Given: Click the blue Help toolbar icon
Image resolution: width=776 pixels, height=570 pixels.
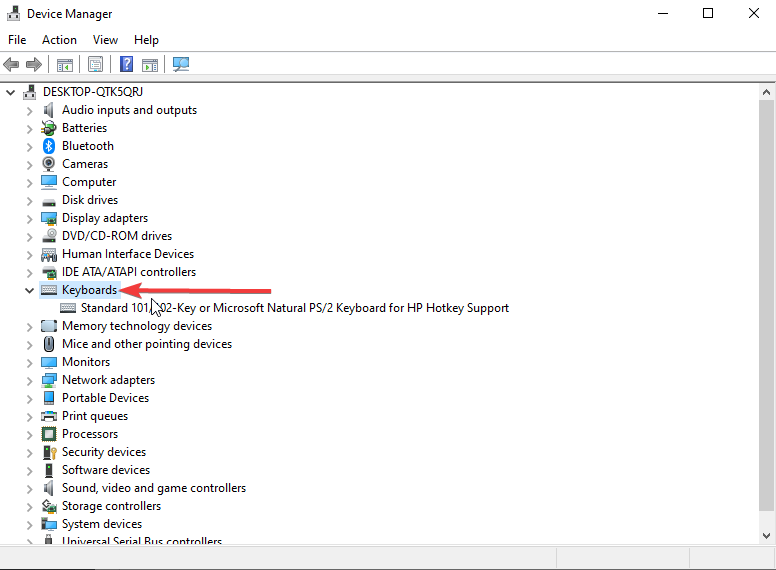Looking at the screenshot, I should pos(127,64).
